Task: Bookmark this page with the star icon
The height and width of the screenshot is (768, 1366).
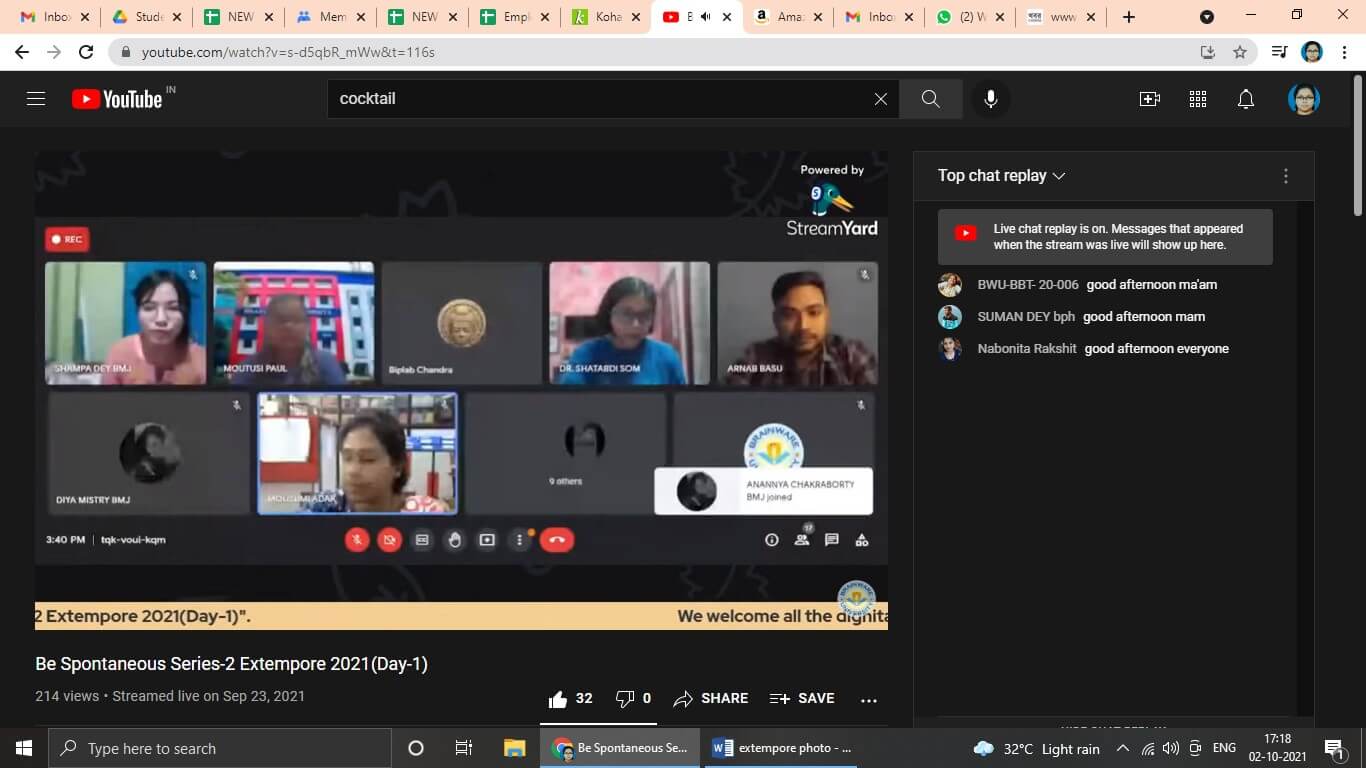Action: click(1240, 52)
